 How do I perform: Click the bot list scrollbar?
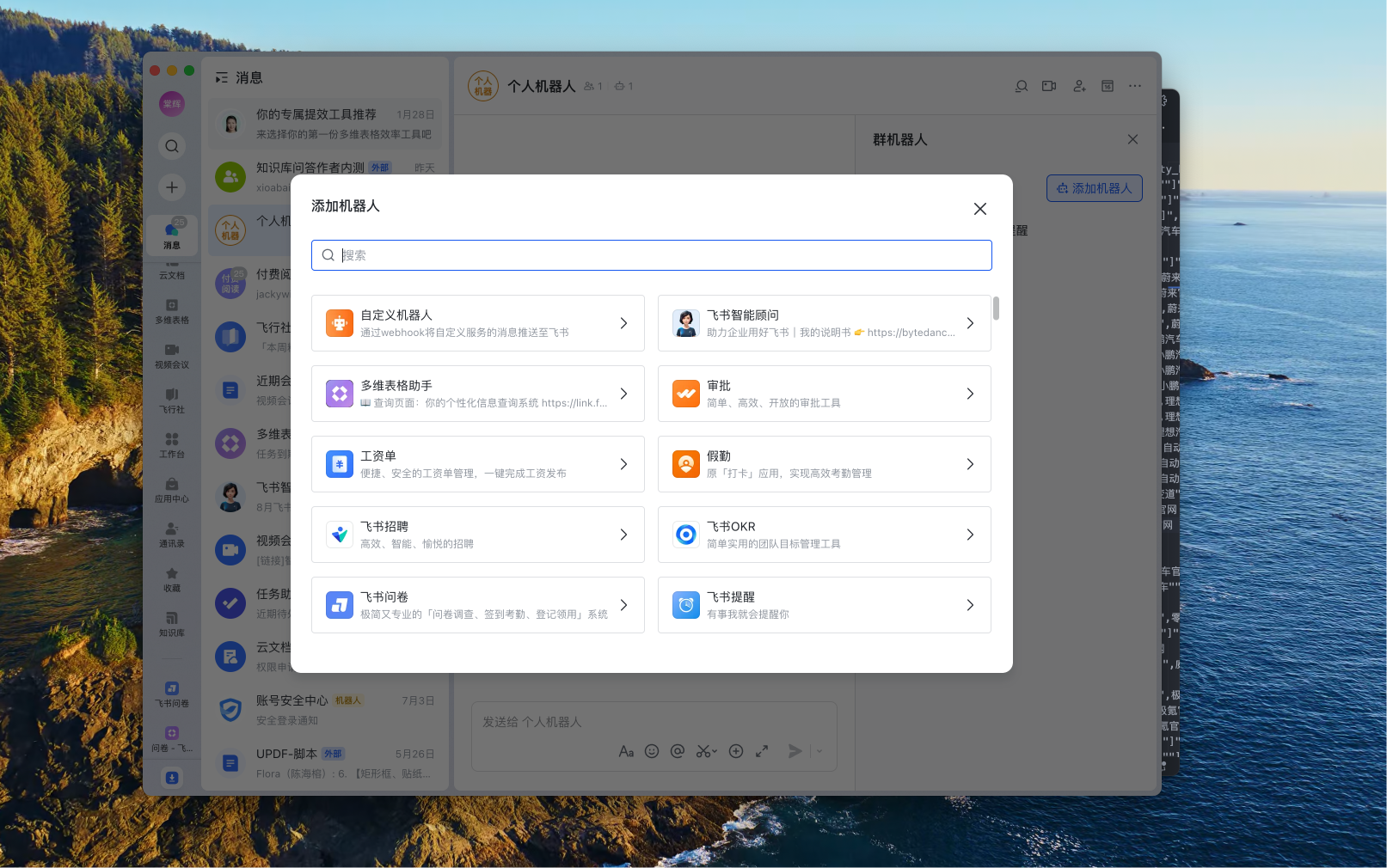point(996,308)
